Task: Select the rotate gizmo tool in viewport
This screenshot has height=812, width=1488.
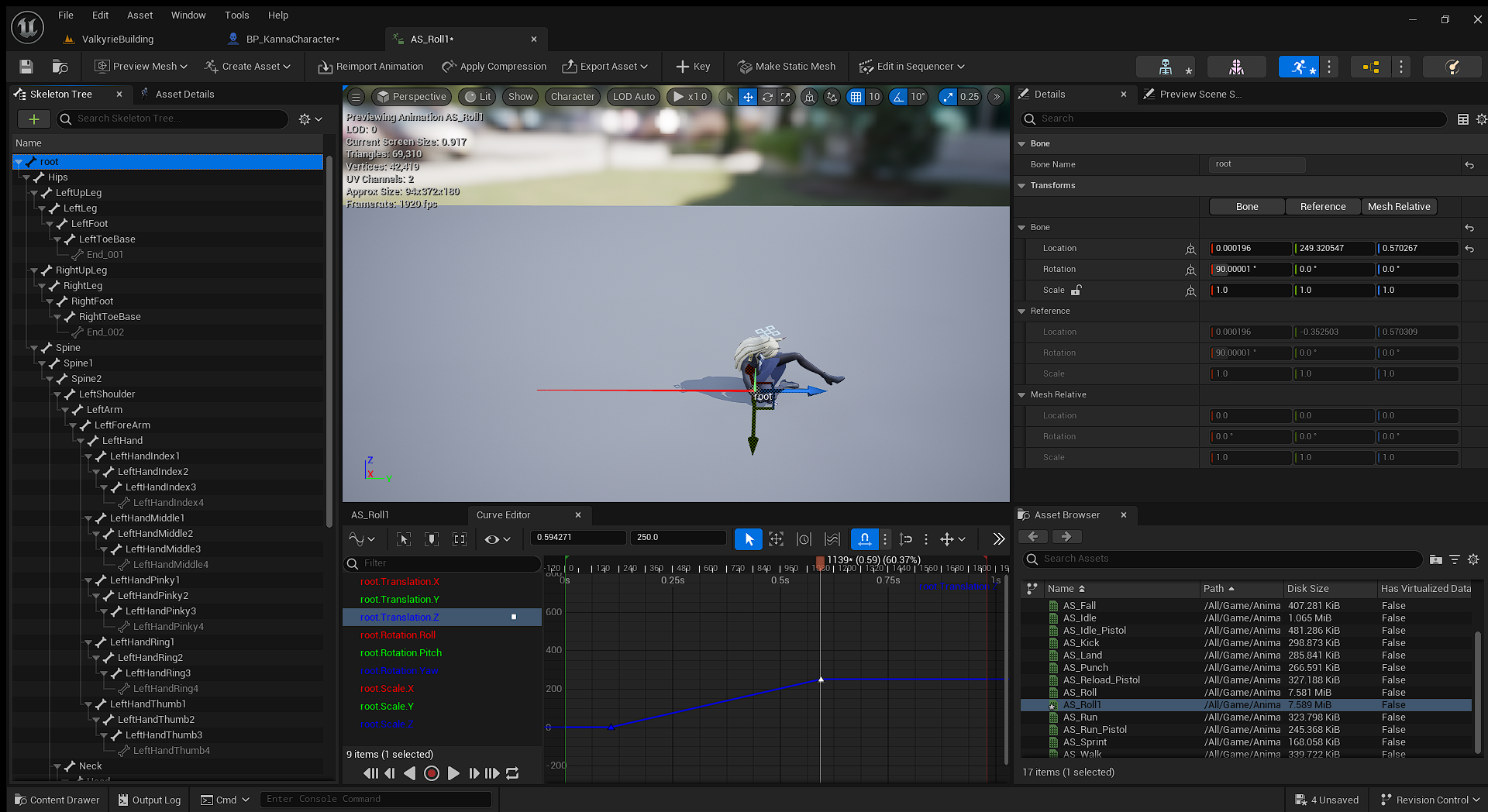Action: click(x=767, y=97)
